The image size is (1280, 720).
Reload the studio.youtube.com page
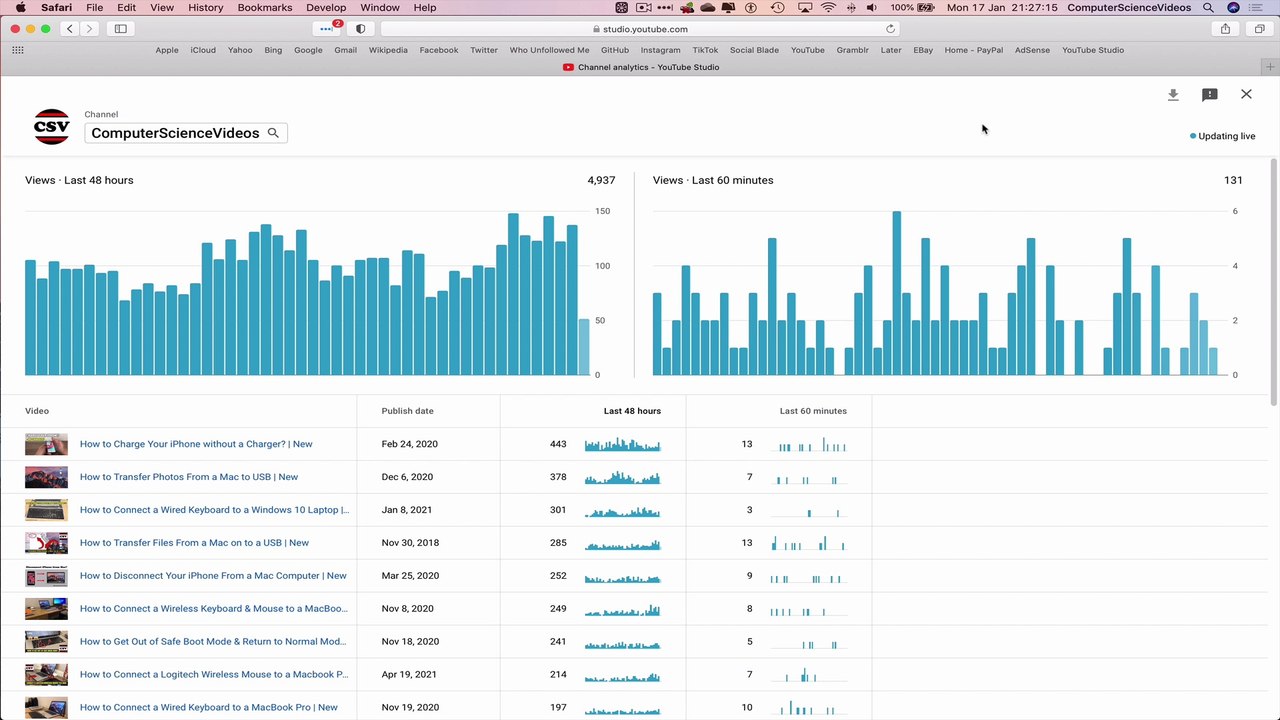tap(890, 29)
